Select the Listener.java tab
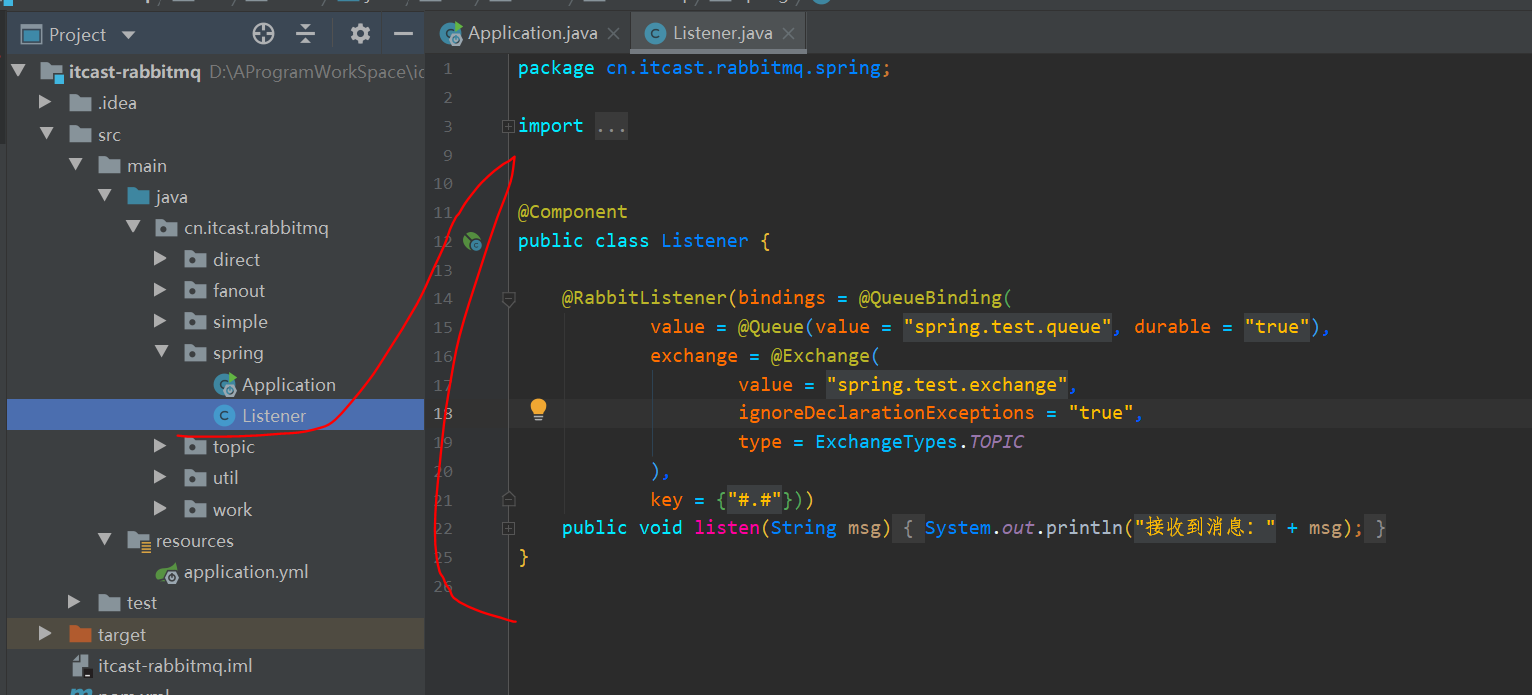 pos(722,33)
